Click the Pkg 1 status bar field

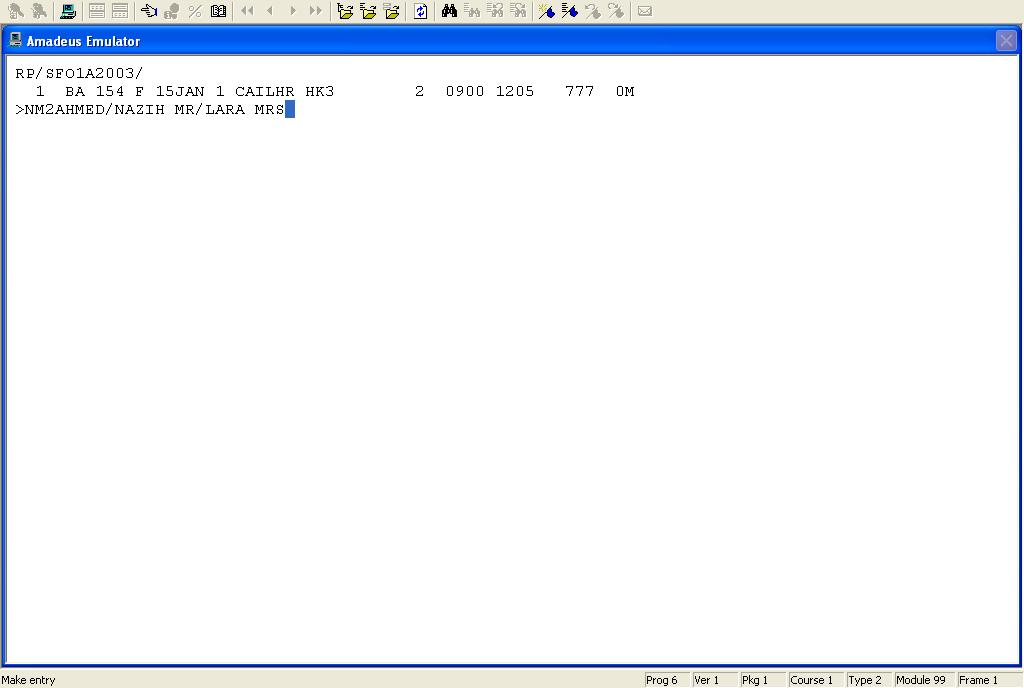(x=761, y=680)
